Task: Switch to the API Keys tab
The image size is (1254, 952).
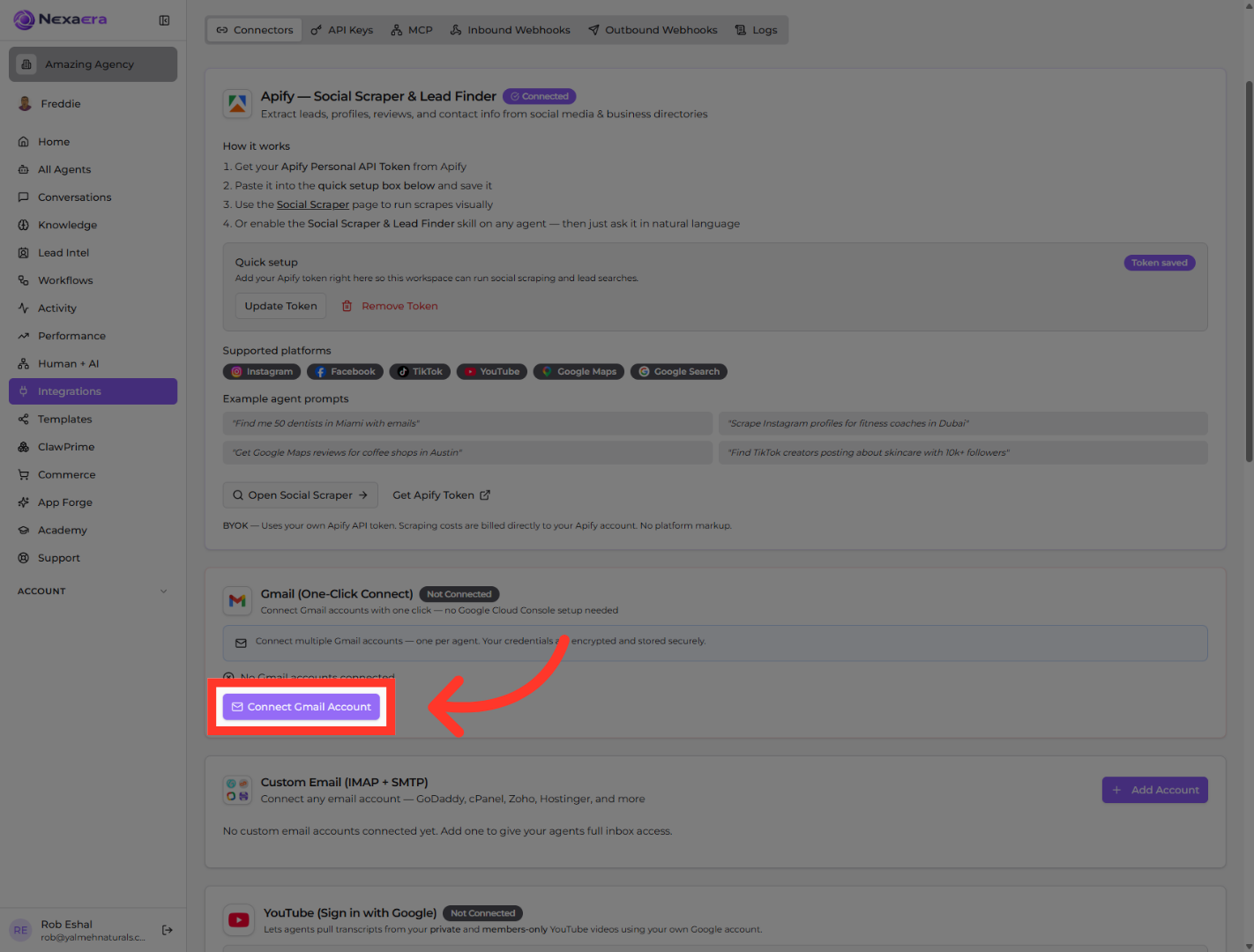Action: tap(342, 30)
